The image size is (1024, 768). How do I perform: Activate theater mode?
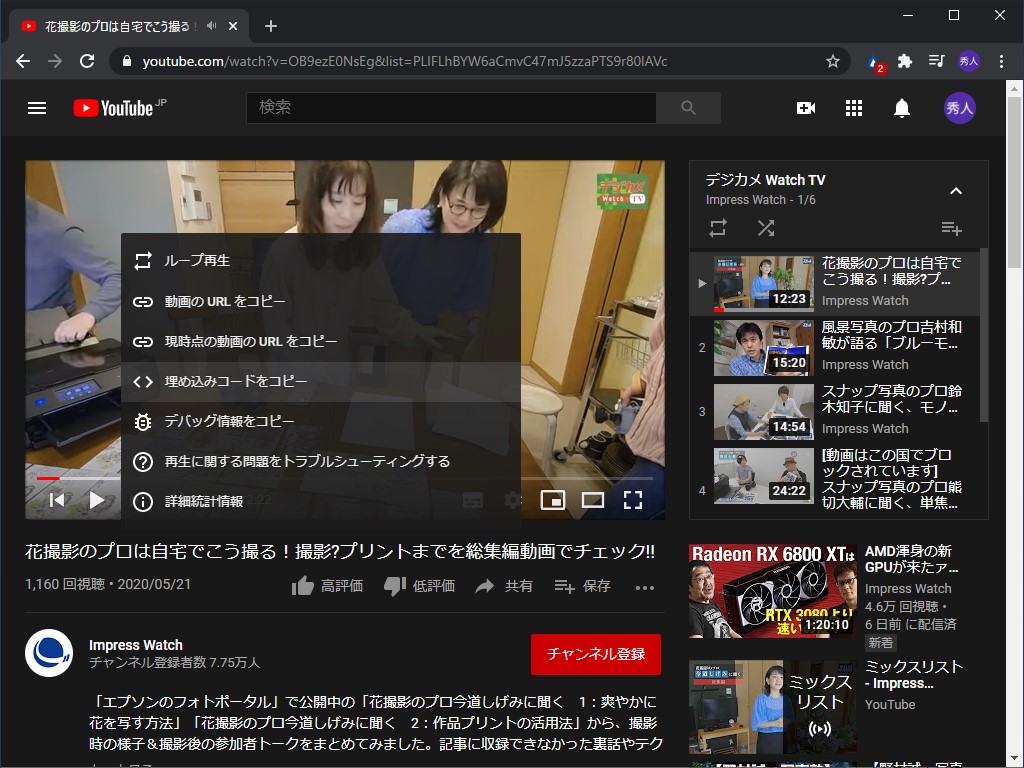tap(594, 499)
